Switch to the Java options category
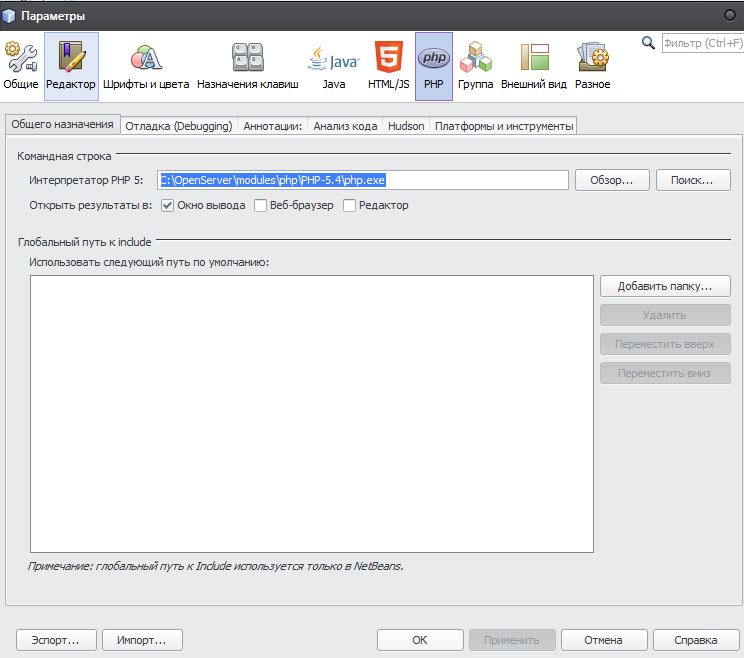Image resolution: width=744 pixels, height=658 pixels. click(x=333, y=66)
